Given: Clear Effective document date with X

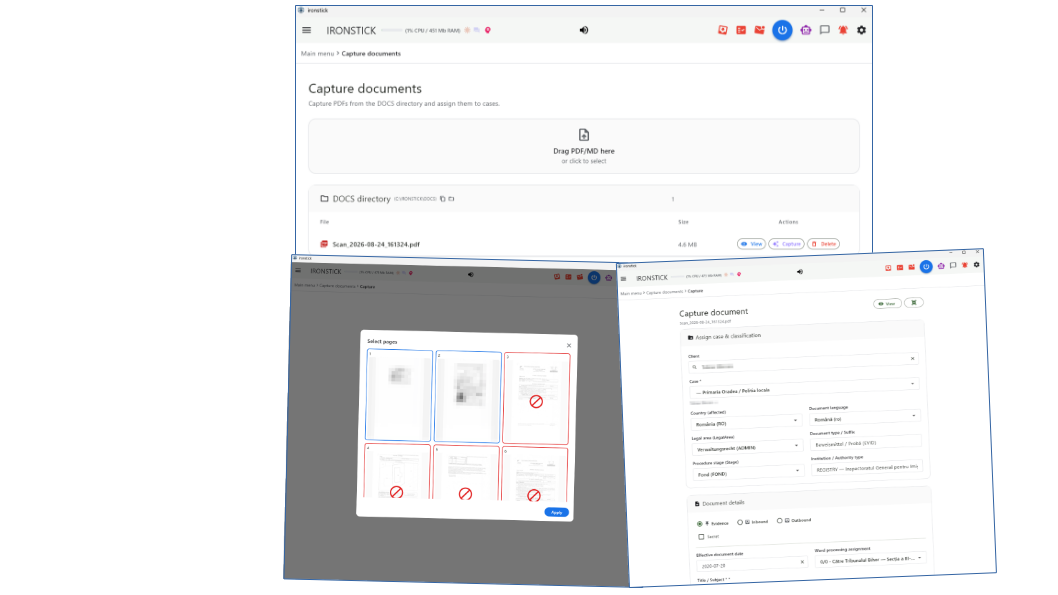Looking at the screenshot, I should (x=802, y=562).
